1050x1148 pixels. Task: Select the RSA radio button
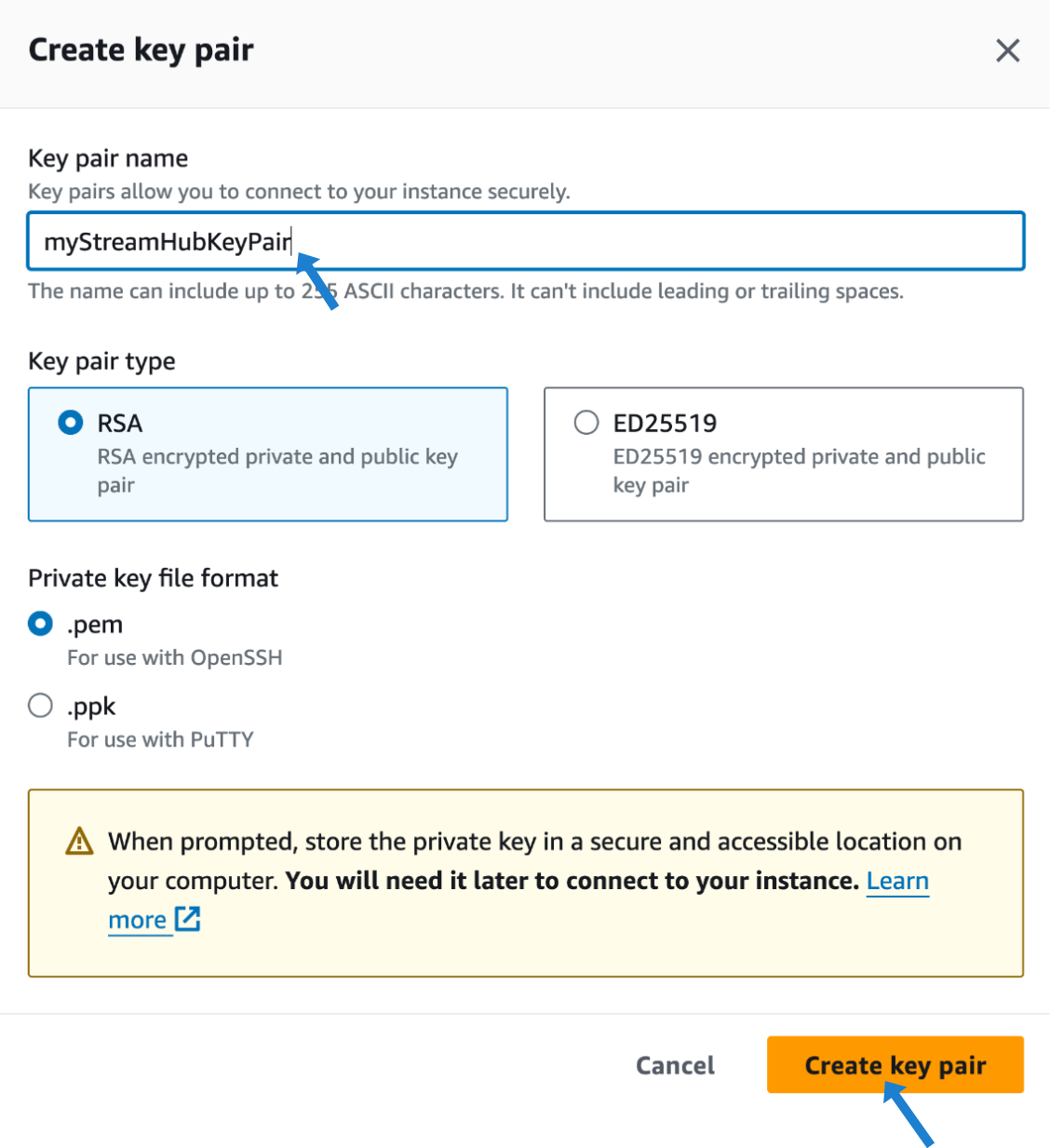(71, 423)
